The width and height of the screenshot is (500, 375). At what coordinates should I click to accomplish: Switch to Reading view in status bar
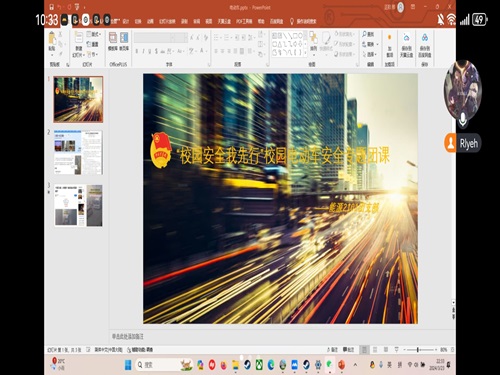(x=386, y=350)
